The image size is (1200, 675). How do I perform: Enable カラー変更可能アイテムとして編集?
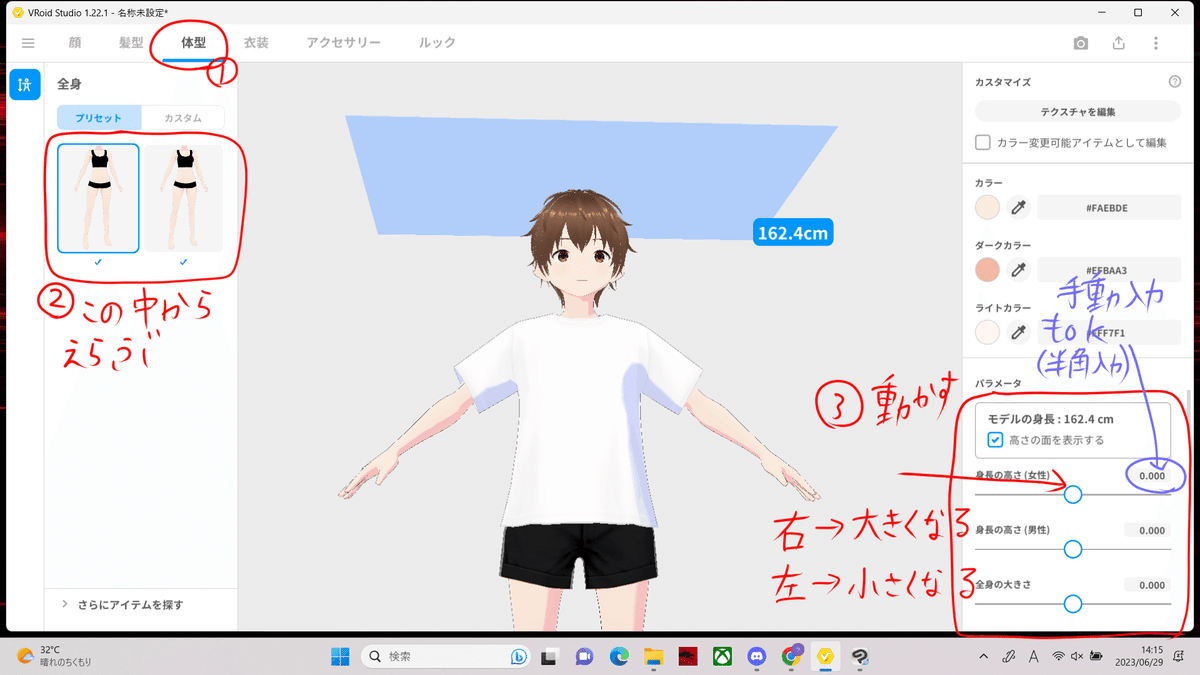[x=981, y=142]
